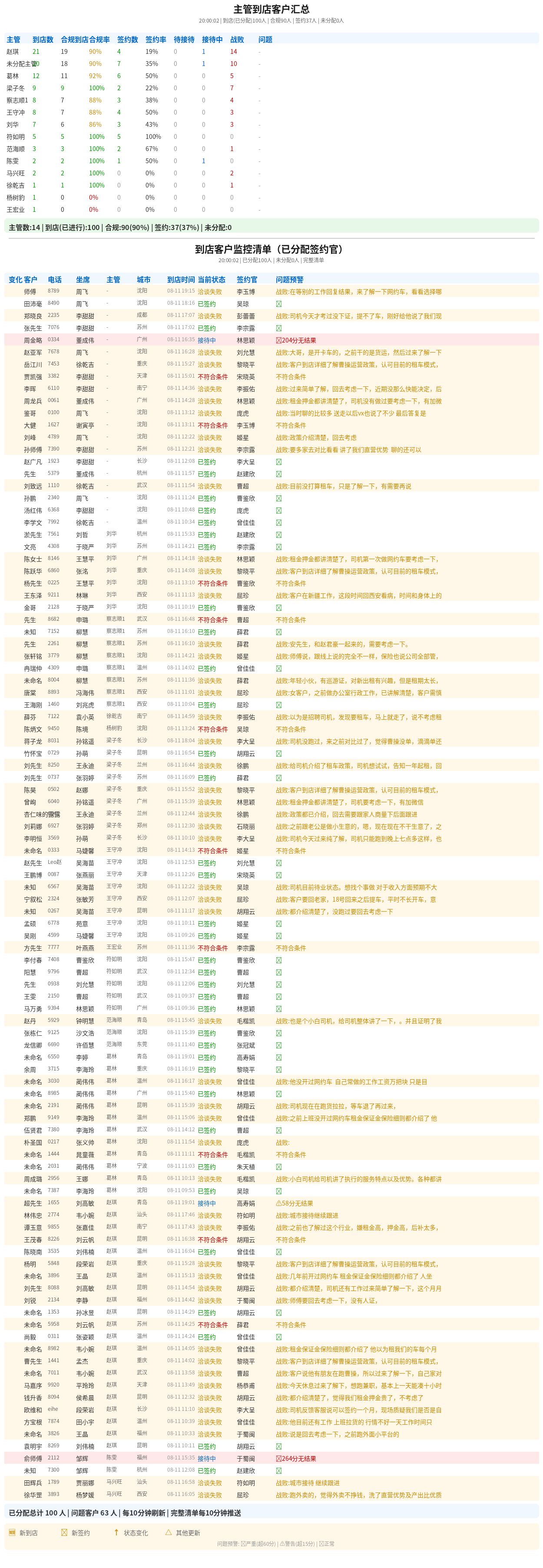
Task: Click the warning triangle beside 58分无结果
Action: [279, 1203]
